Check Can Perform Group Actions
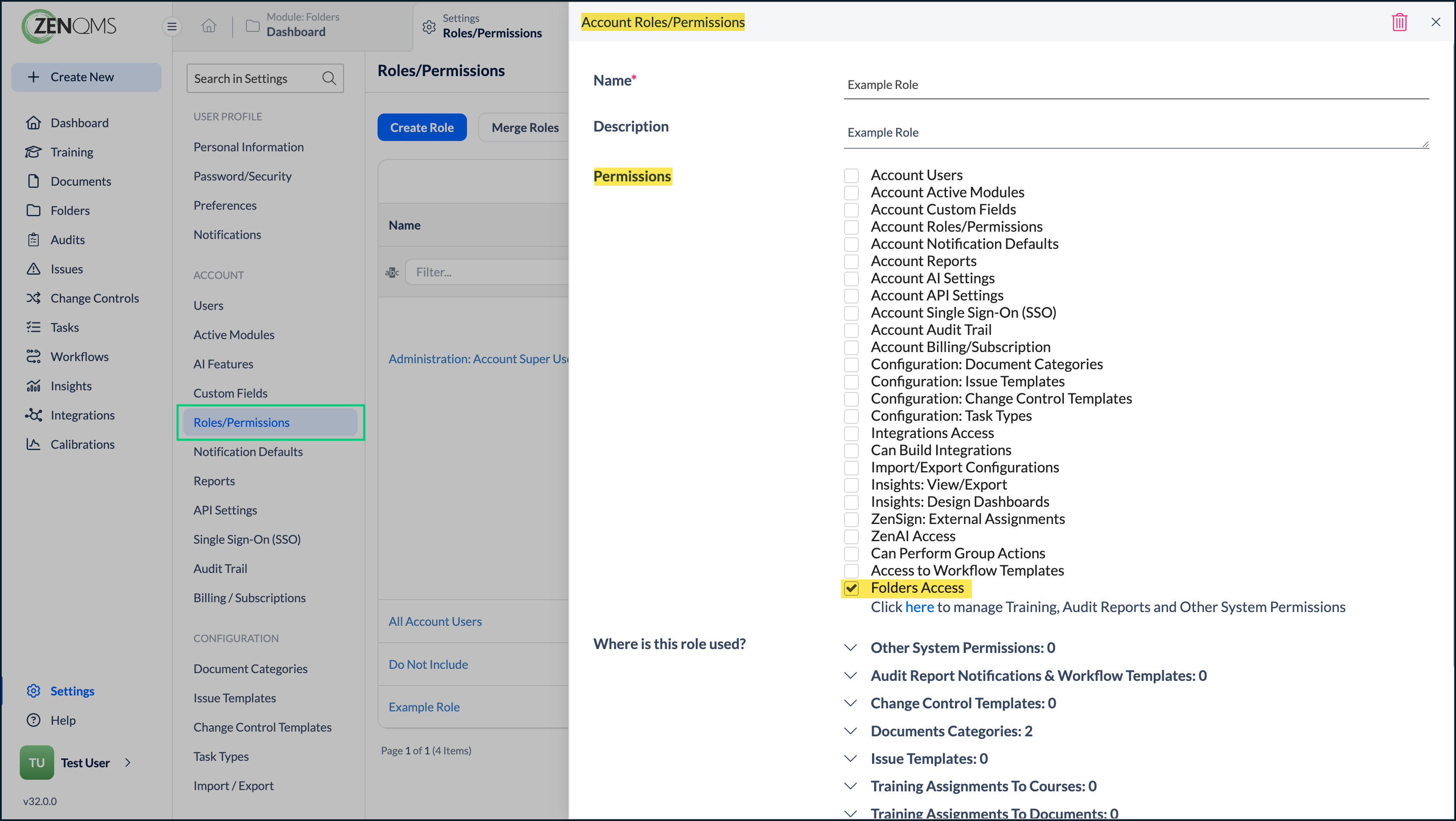 [x=851, y=554]
